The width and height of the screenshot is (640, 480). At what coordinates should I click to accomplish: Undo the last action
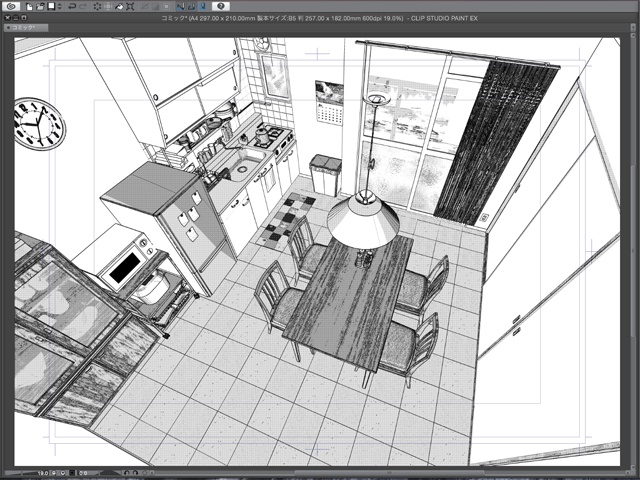(72, 7)
